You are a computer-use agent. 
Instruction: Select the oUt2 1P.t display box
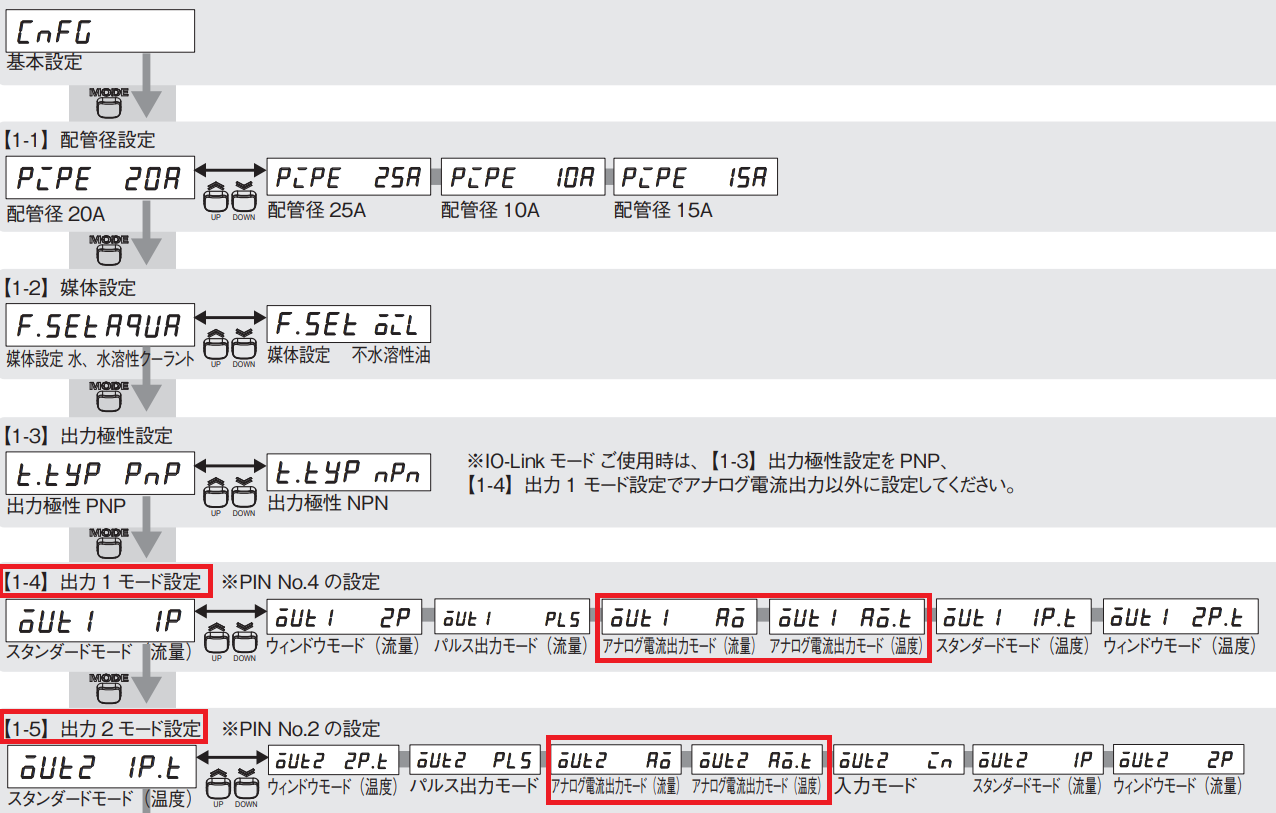pos(100,767)
